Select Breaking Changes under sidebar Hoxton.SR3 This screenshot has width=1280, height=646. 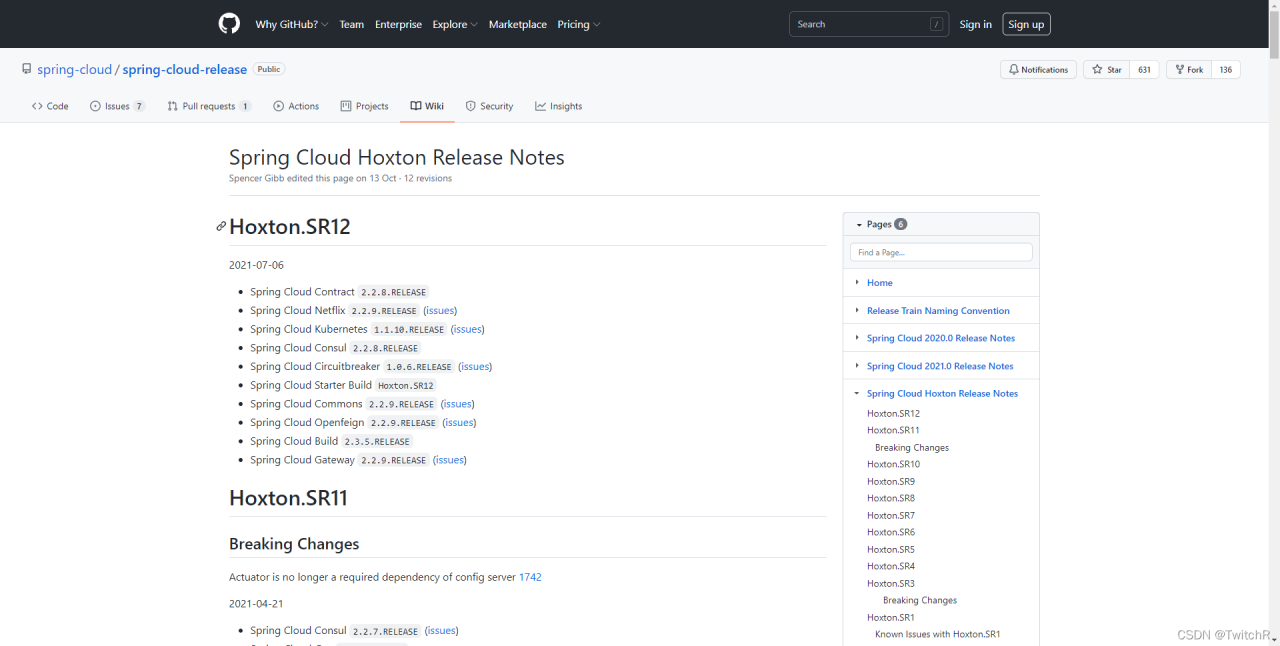[x=920, y=600]
